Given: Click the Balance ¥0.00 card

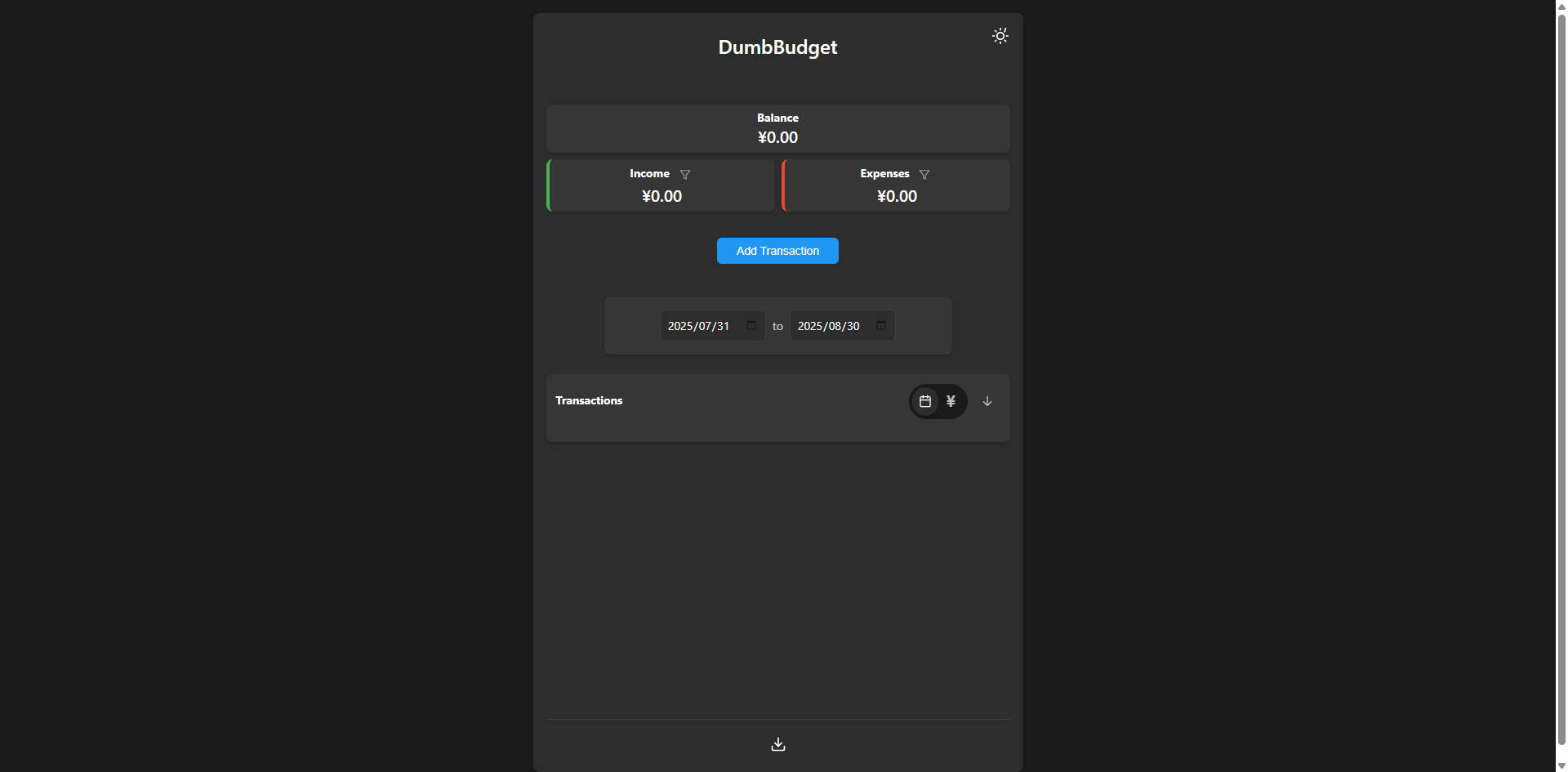Looking at the screenshot, I should coord(778,128).
